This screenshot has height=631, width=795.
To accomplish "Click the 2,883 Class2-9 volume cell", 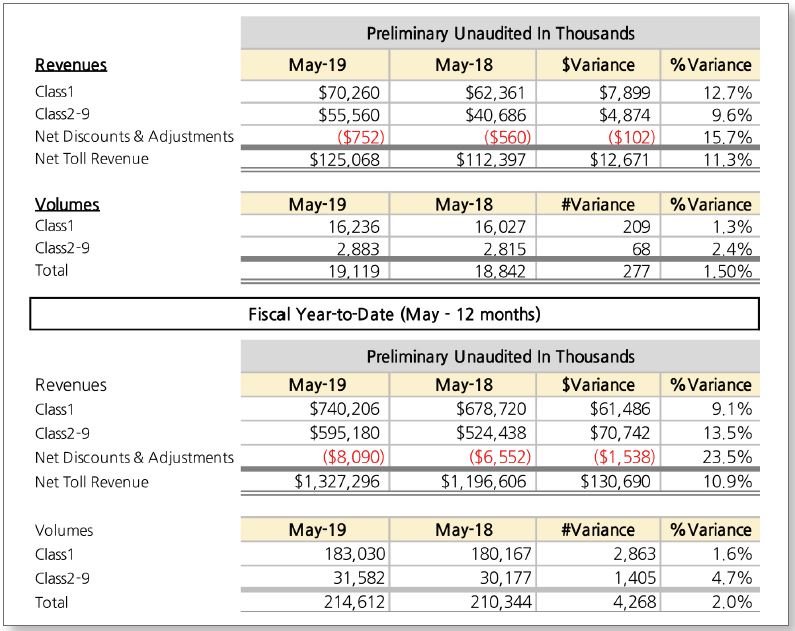I will [358, 249].
